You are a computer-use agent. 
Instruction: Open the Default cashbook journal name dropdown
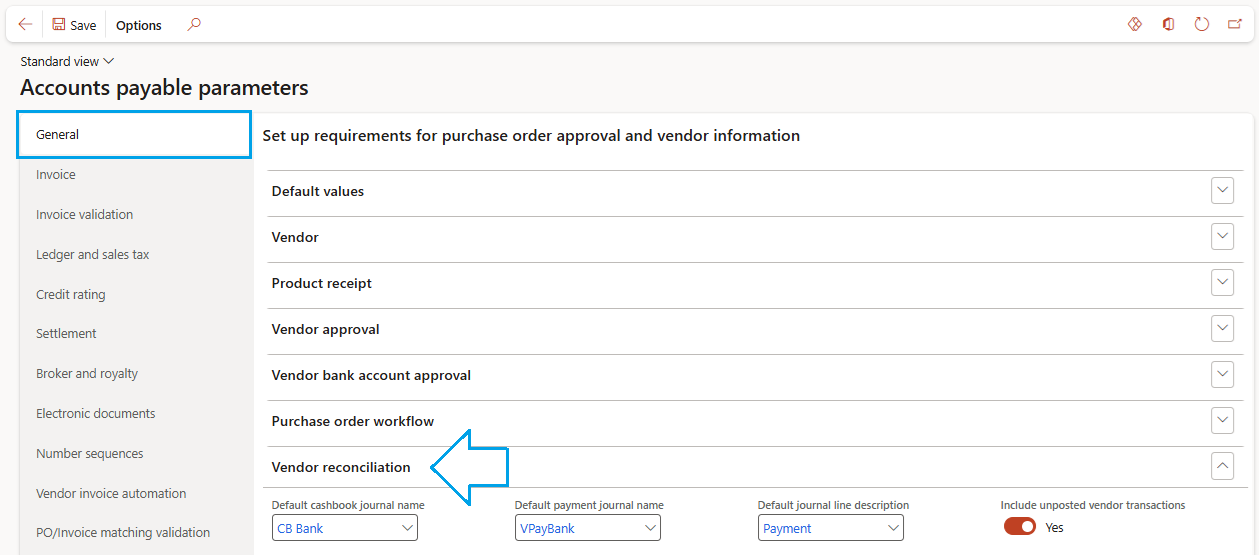point(407,528)
